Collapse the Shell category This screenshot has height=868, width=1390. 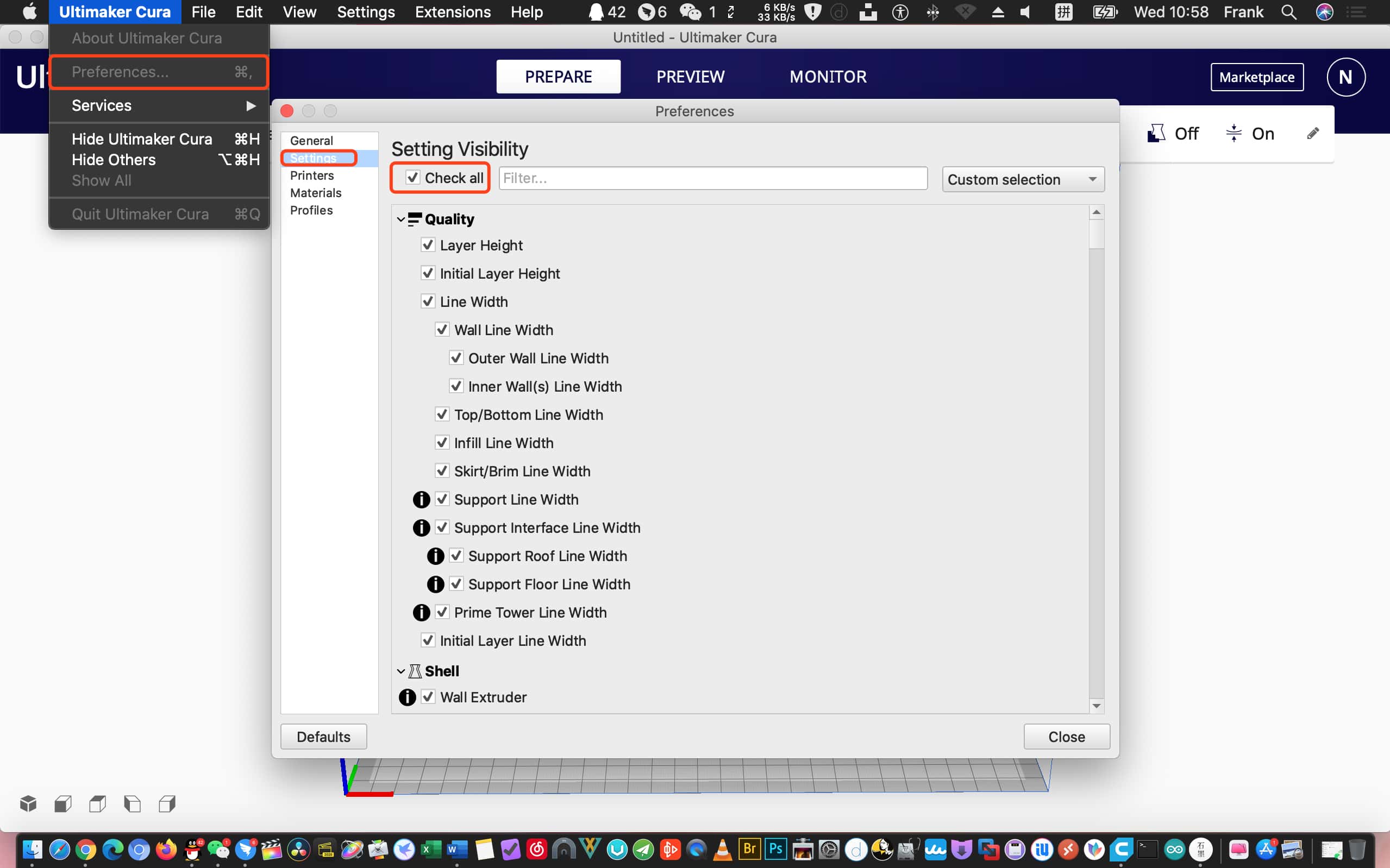click(400, 671)
